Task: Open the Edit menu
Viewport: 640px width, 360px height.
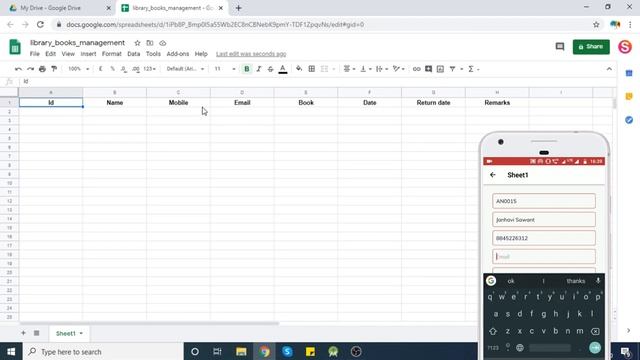Action: click(x=50, y=54)
